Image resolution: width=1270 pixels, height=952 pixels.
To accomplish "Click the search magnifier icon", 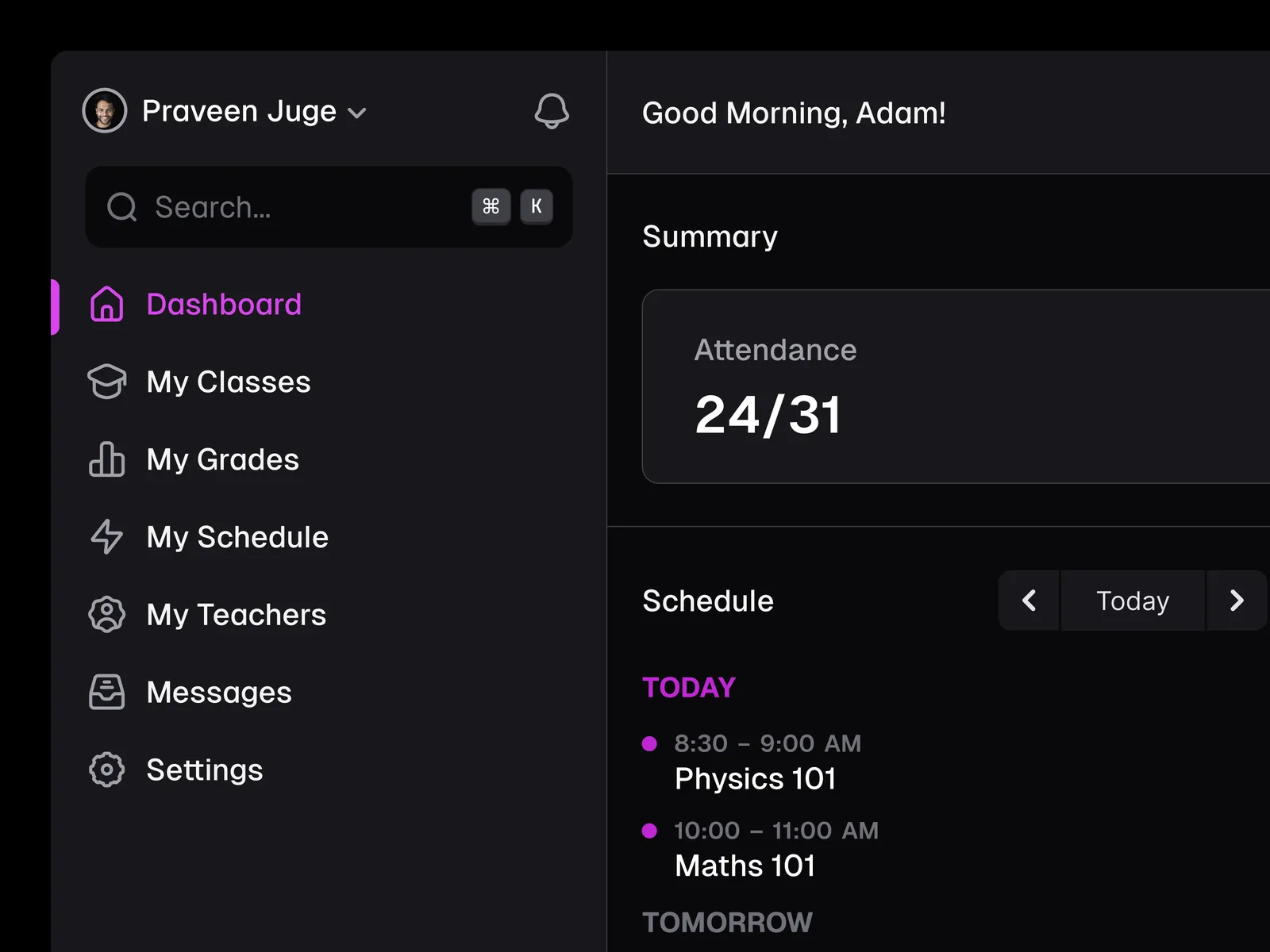I will (122, 207).
